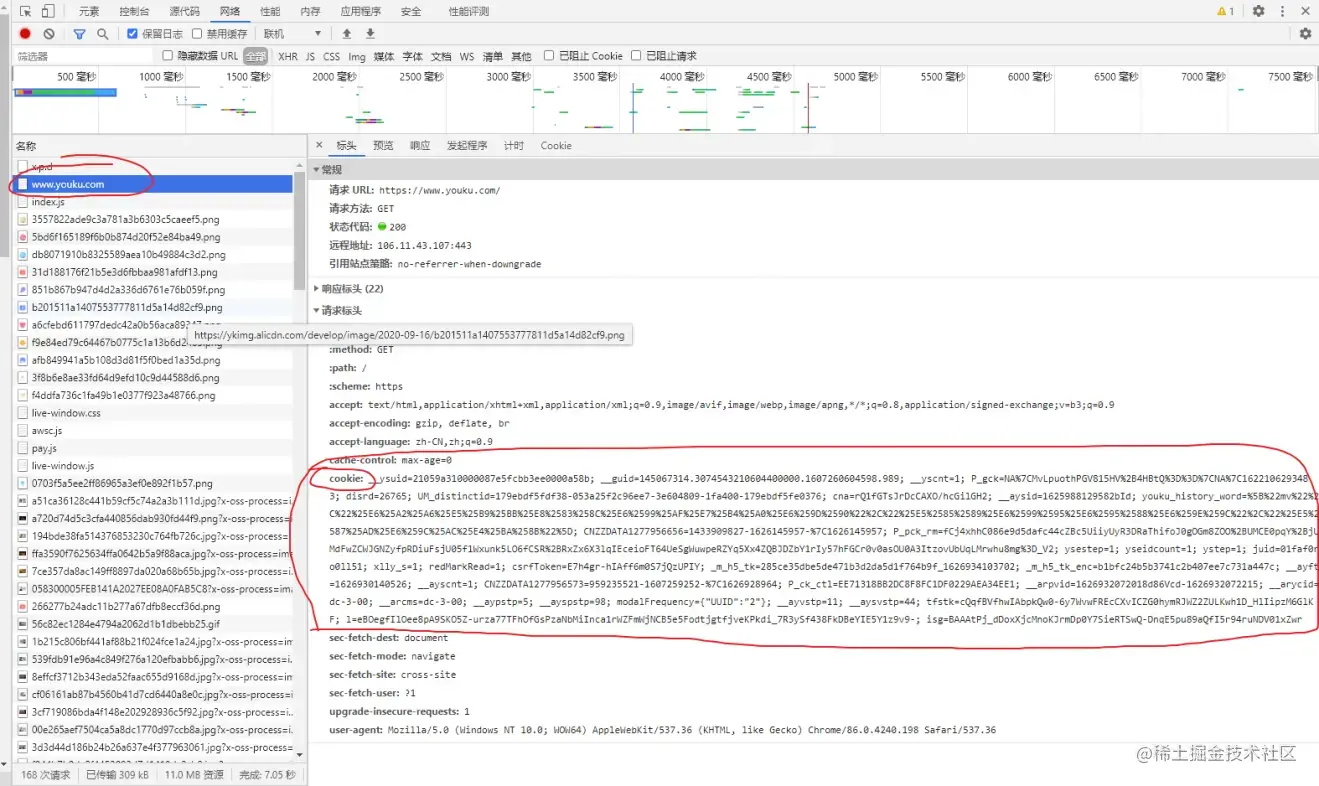Clear the network log
1319x786 pixels.
point(49,34)
